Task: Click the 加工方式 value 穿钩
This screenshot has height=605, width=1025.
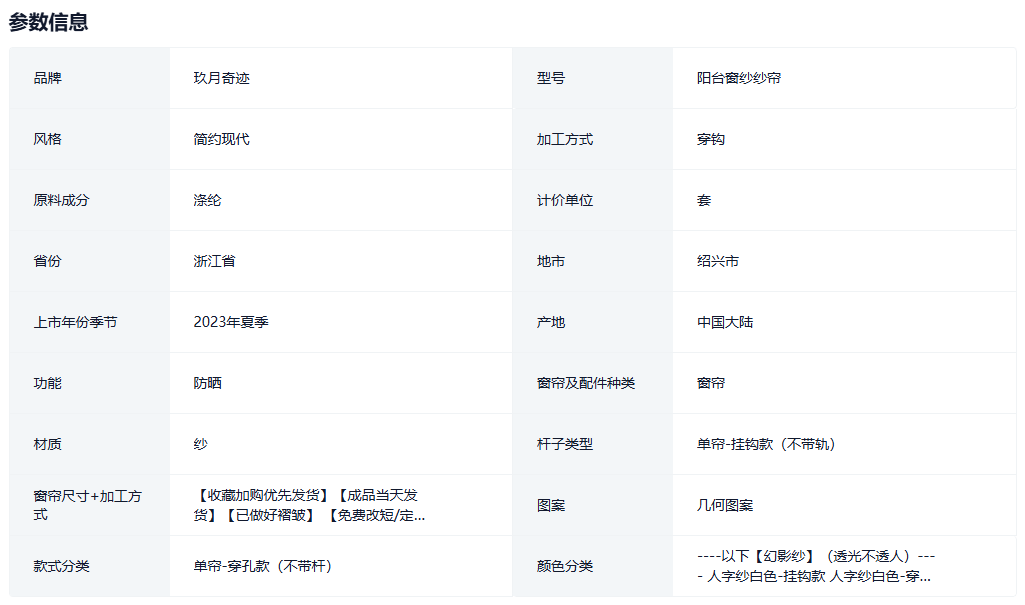Action: (710, 139)
